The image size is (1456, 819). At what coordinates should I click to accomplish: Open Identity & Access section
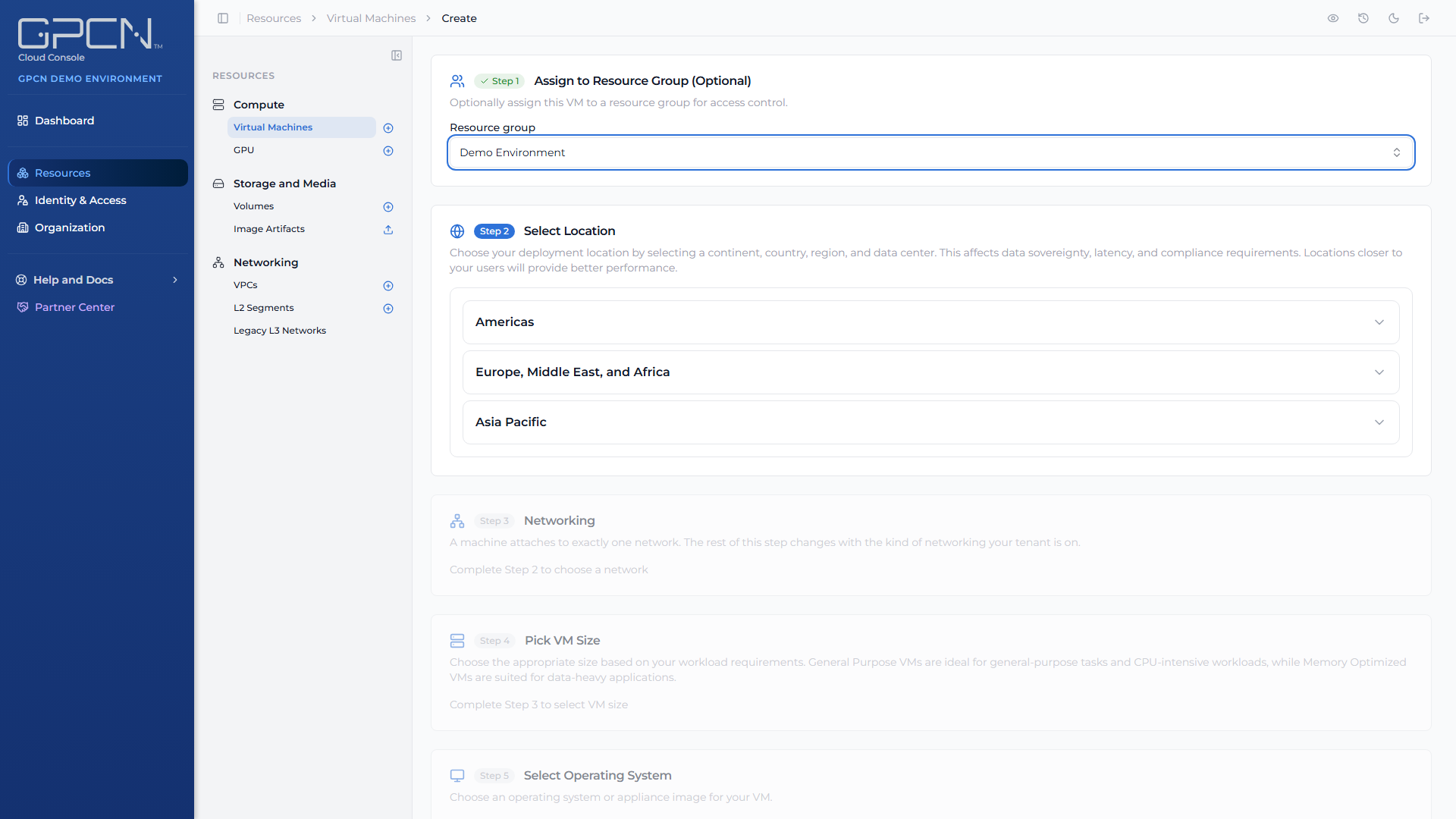[x=97, y=200]
